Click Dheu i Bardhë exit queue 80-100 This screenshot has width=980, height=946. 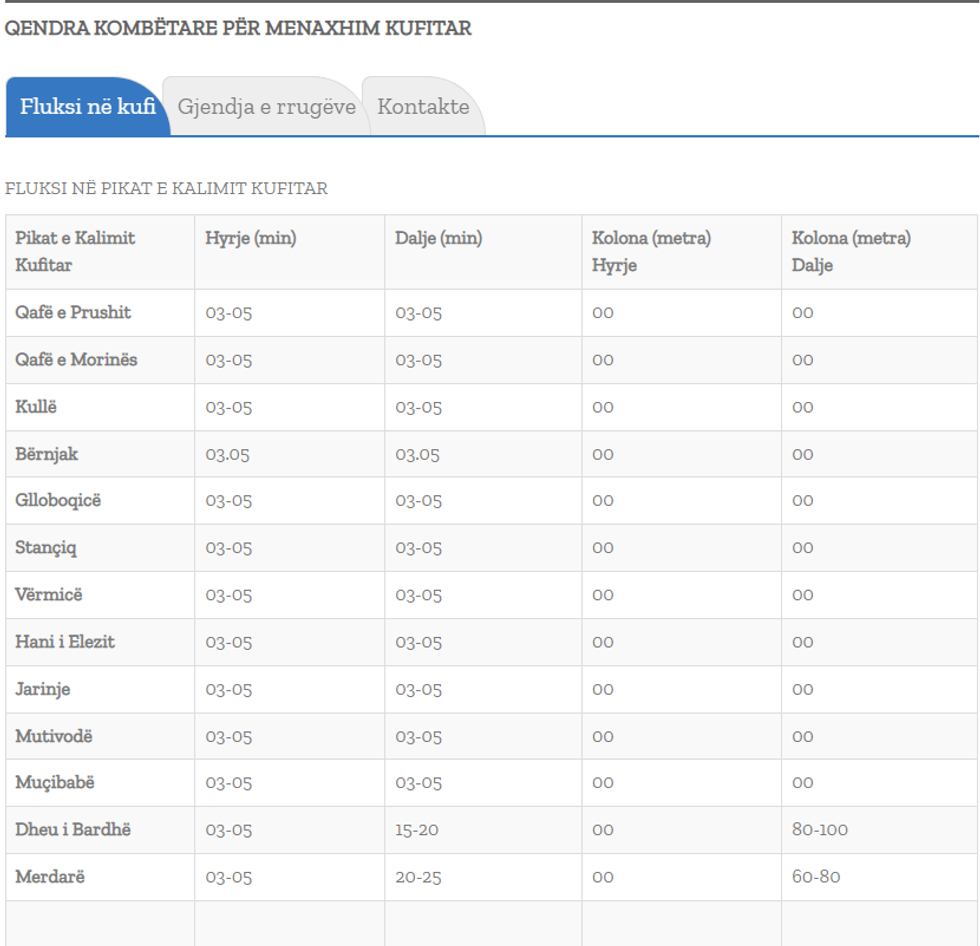click(820, 830)
